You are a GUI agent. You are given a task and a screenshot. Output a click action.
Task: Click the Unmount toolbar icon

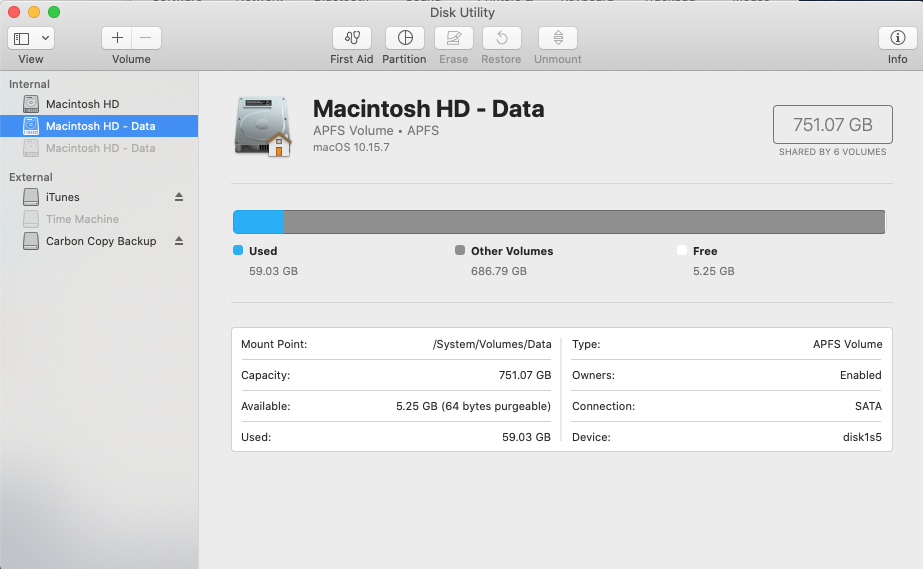(558, 38)
